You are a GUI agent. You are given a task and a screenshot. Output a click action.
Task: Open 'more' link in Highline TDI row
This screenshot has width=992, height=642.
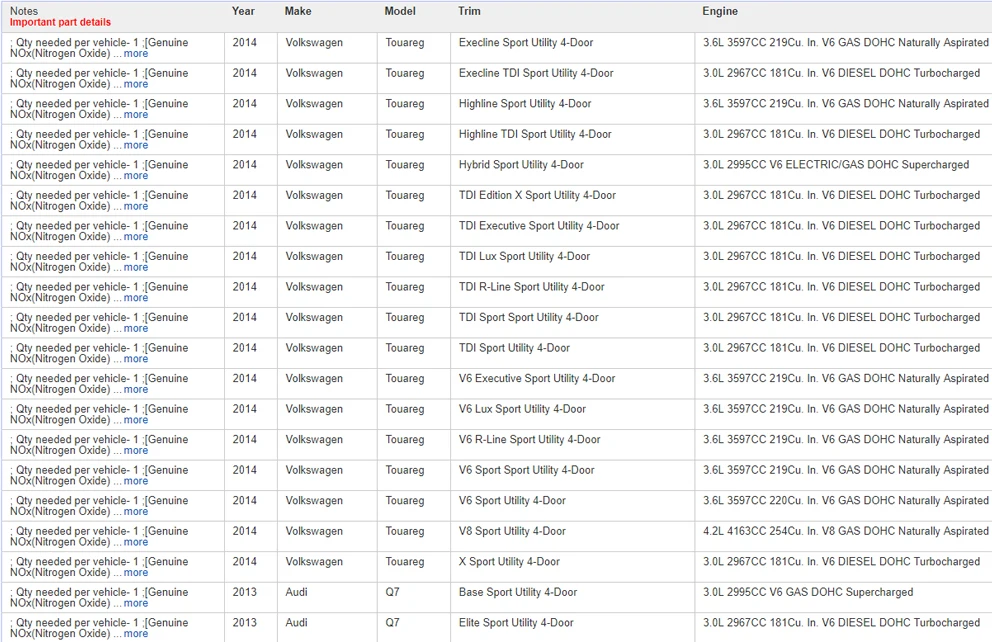pos(135,145)
